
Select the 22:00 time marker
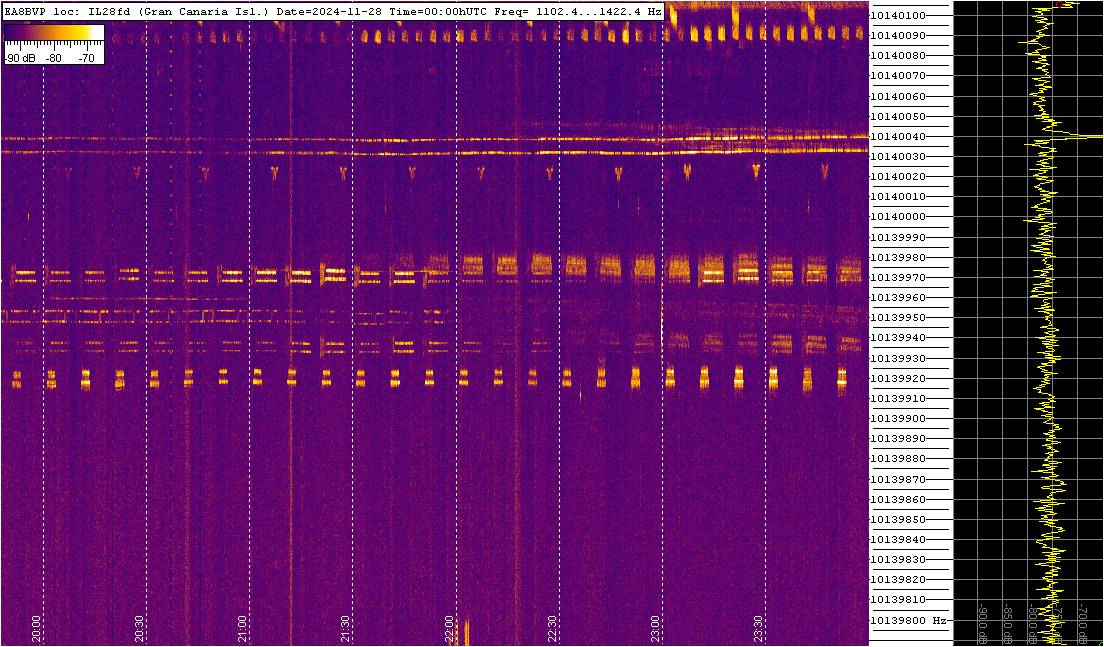click(x=449, y=628)
